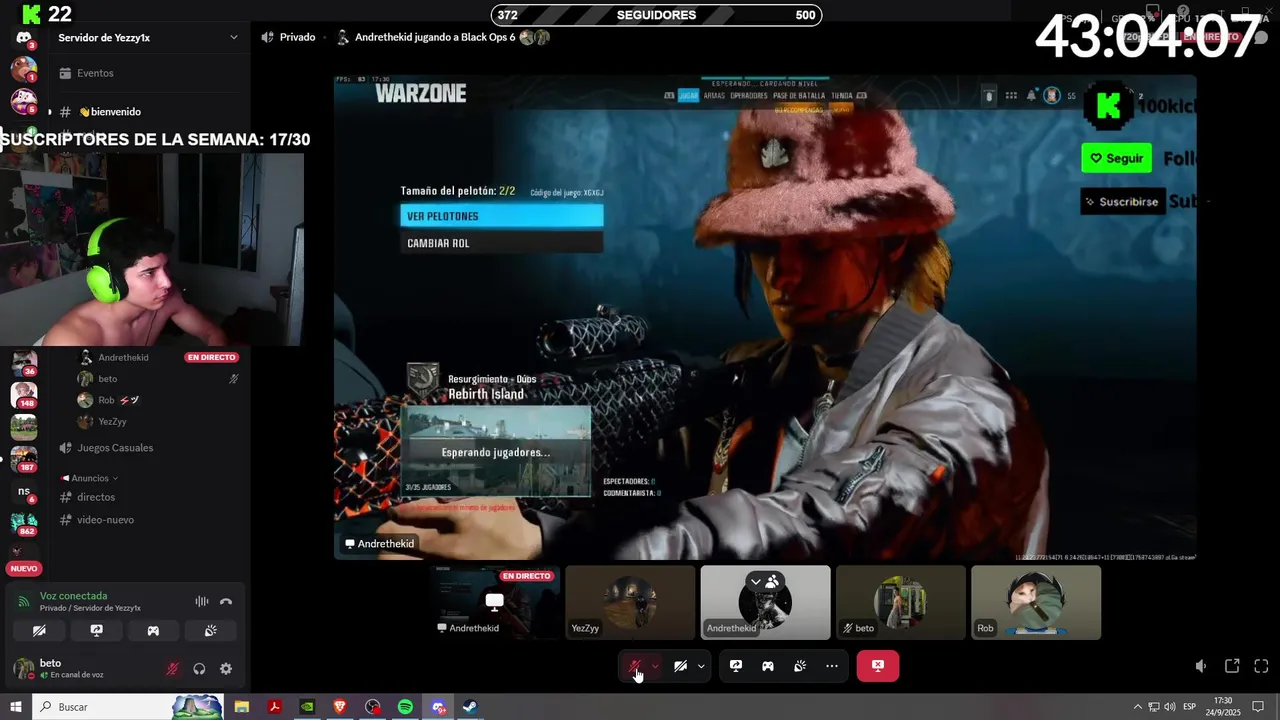Open the video-nuevo text channel
1280x720 pixels.
point(148,520)
